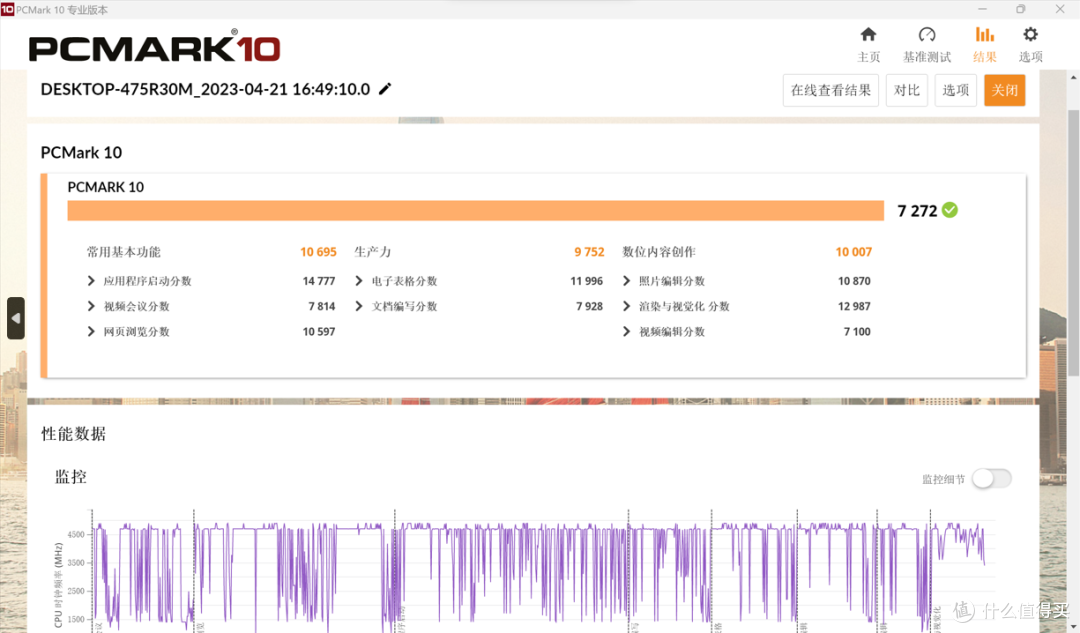Select the 结果 results bar-chart icon
Screen dimensions: 1080x633
(x=985, y=34)
